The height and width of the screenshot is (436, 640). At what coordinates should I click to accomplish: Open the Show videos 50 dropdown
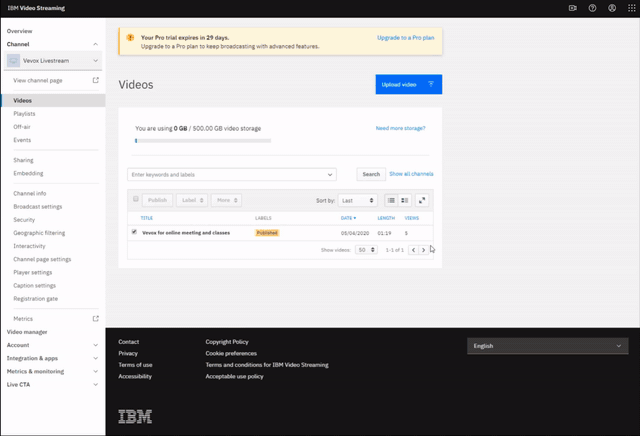[366, 250]
